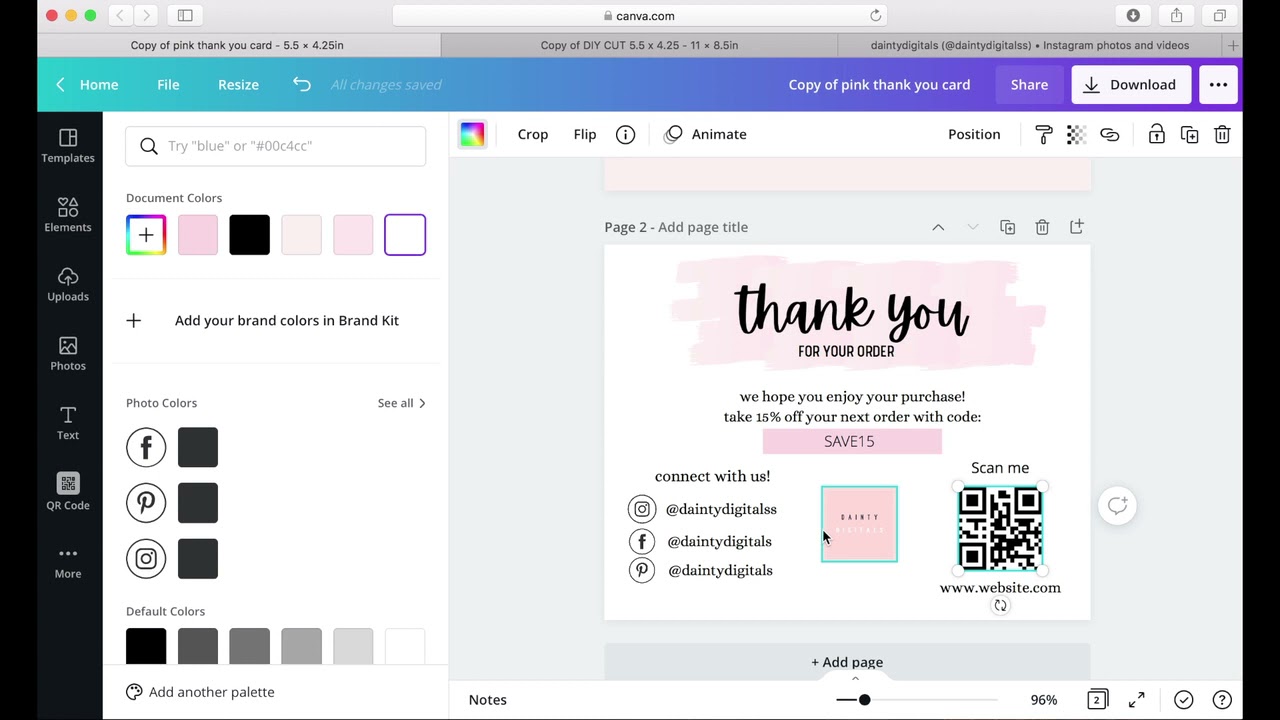The width and height of the screenshot is (1280, 720).
Task: Select the white document color swatch
Action: click(x=405, y=235)
